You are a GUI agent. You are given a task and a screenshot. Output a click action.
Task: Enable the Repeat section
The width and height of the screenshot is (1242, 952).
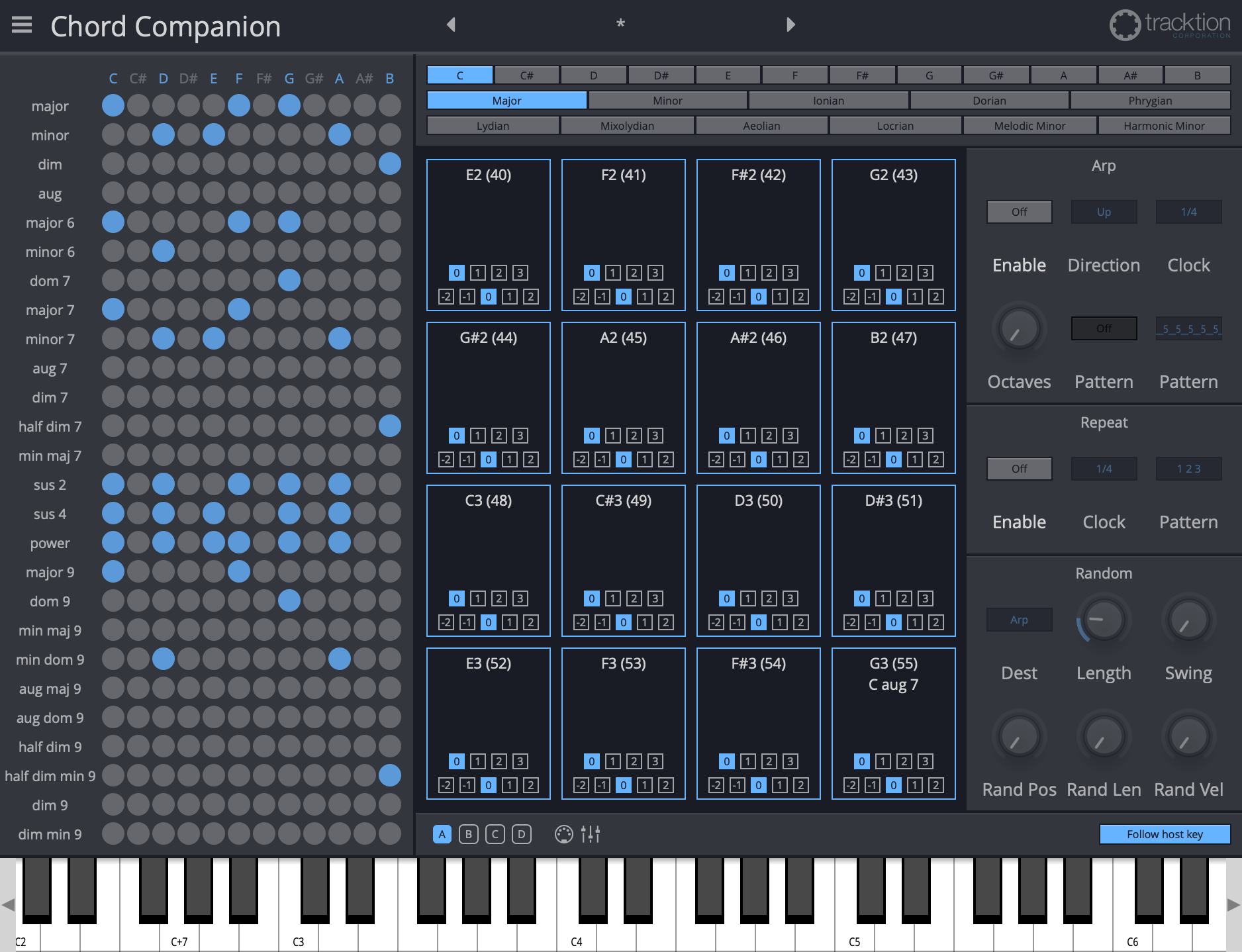(1019, 468)
